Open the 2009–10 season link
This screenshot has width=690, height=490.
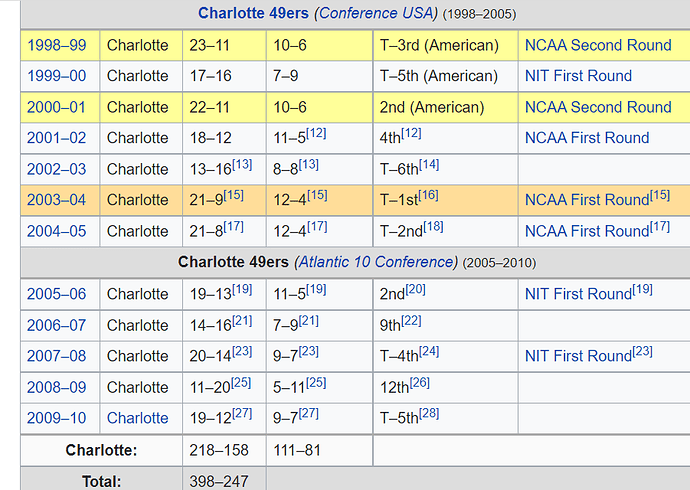click(x=57, y=418)
